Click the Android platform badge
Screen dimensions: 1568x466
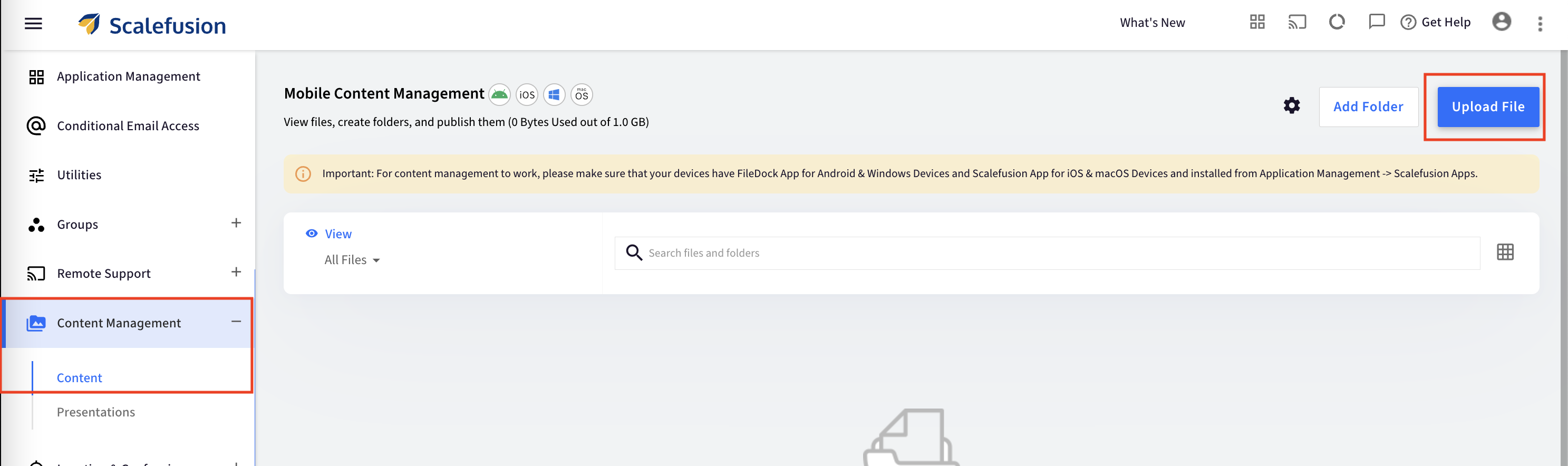click(x=499, y=94)
